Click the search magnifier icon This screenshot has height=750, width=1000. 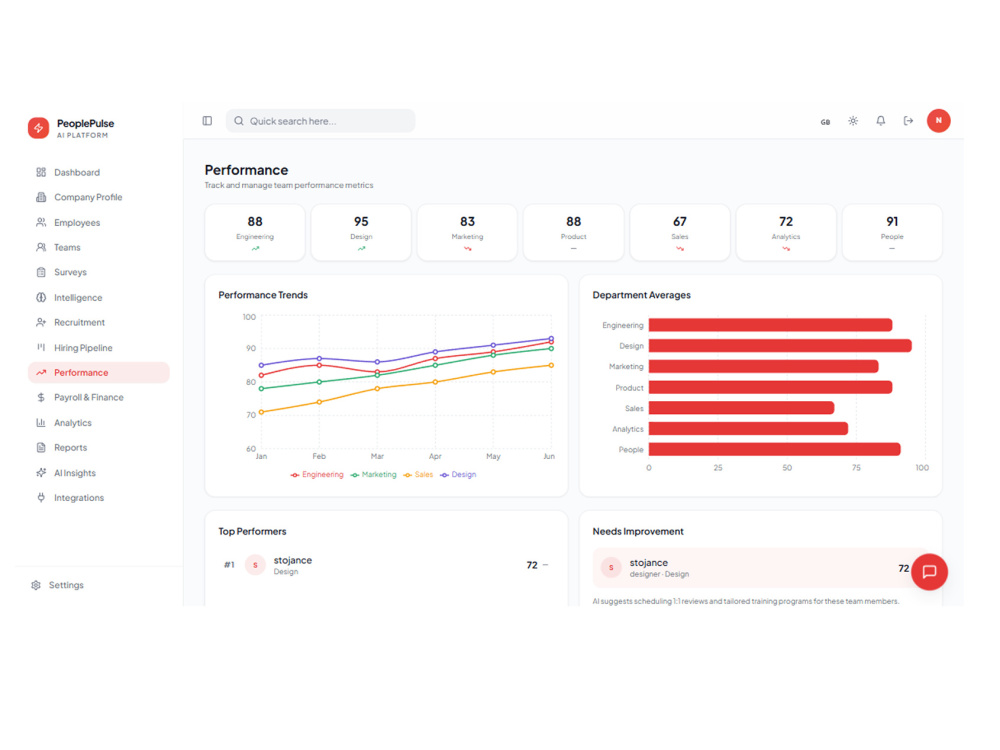coord(239,121)
